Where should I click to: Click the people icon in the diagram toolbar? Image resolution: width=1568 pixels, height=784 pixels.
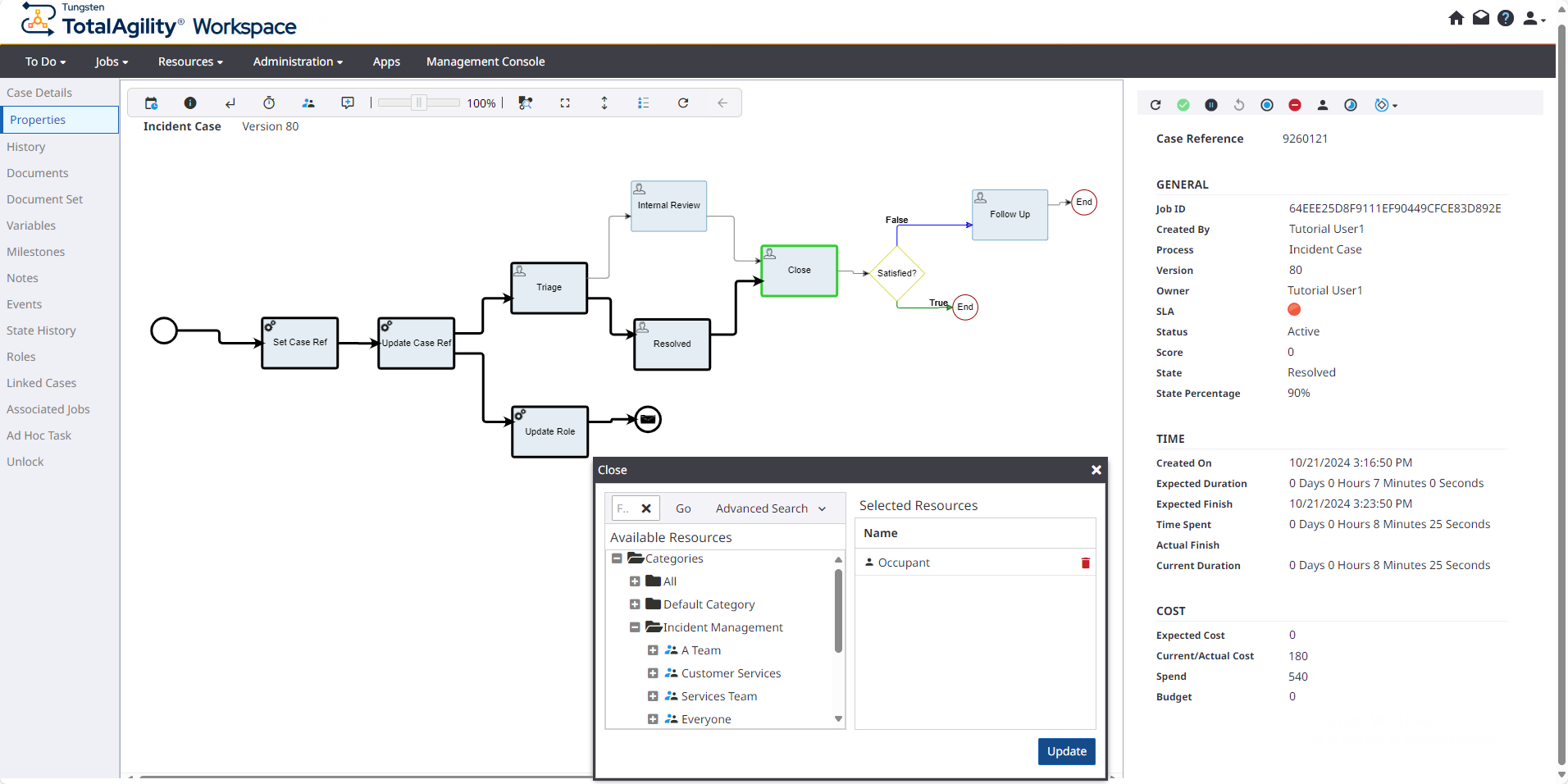click(308, 103)
